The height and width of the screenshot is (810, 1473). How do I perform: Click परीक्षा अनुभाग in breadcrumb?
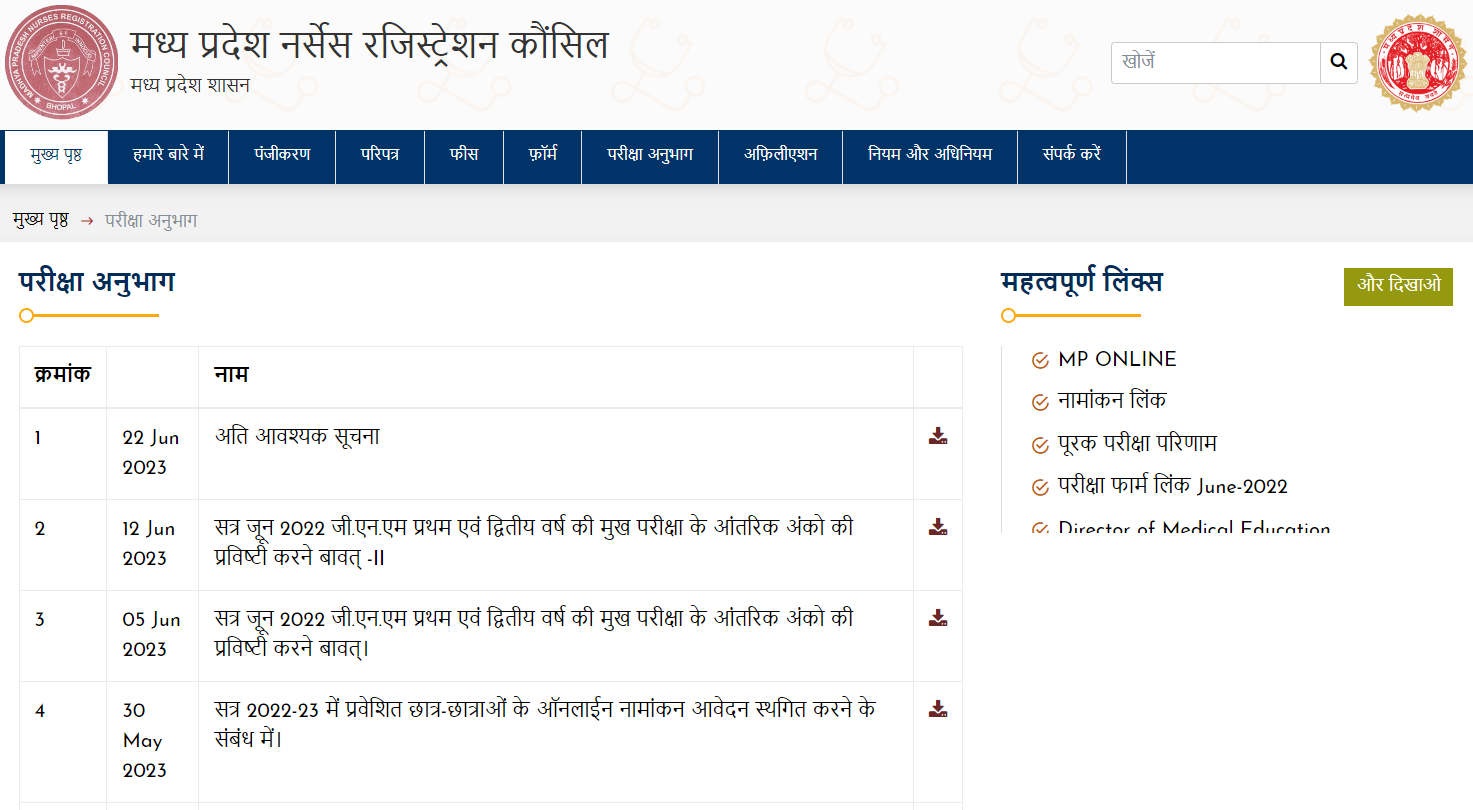(x=151, y=221)
